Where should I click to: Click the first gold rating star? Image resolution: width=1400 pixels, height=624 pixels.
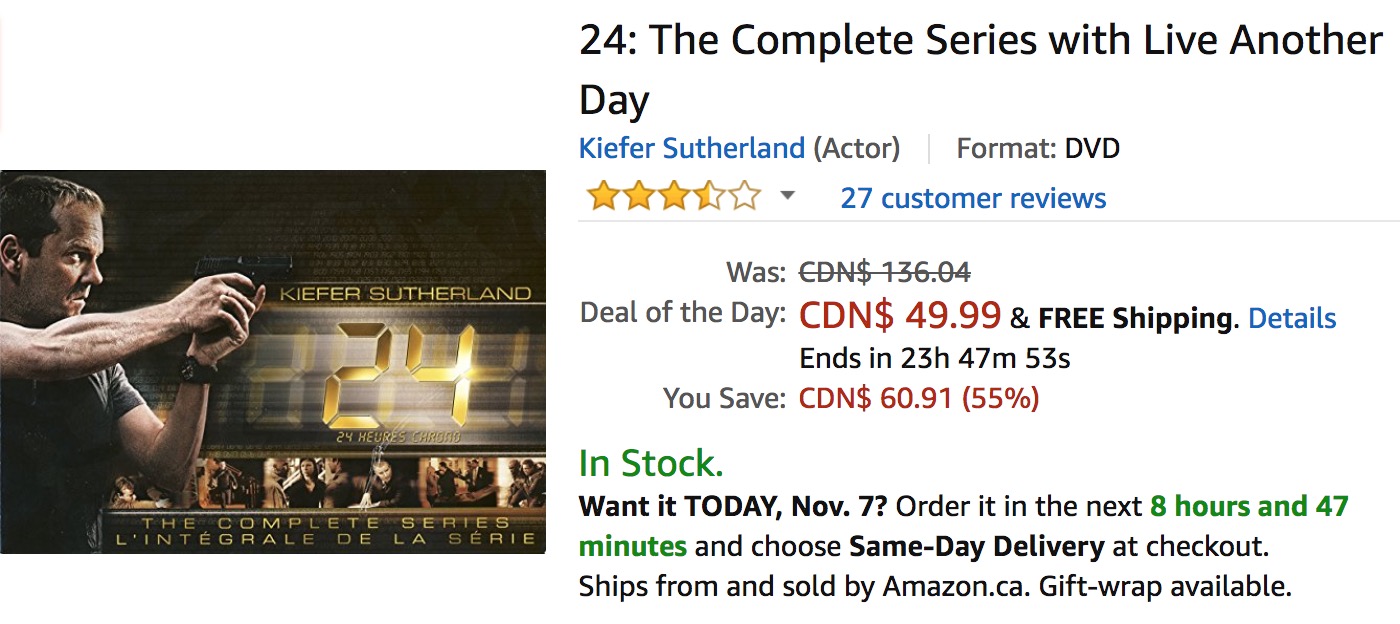click(603, 197)
